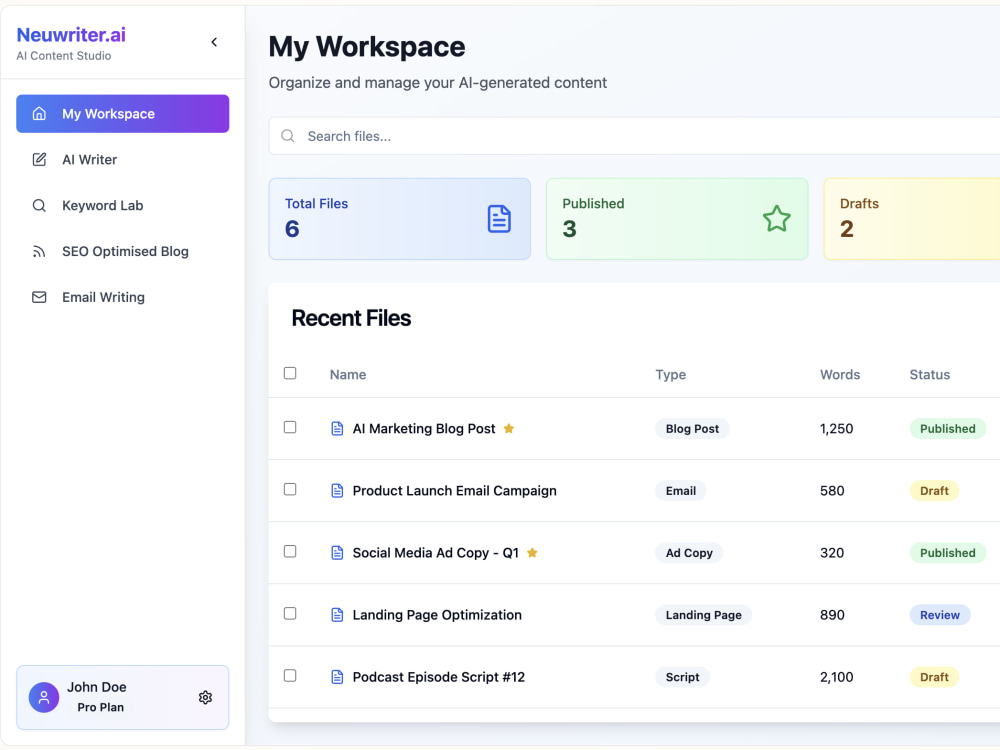Image resolution: width=1000 pixels, height=750 pixels.
Task: Open the Product Launch Email Campaign file
Action: [455, 490]
